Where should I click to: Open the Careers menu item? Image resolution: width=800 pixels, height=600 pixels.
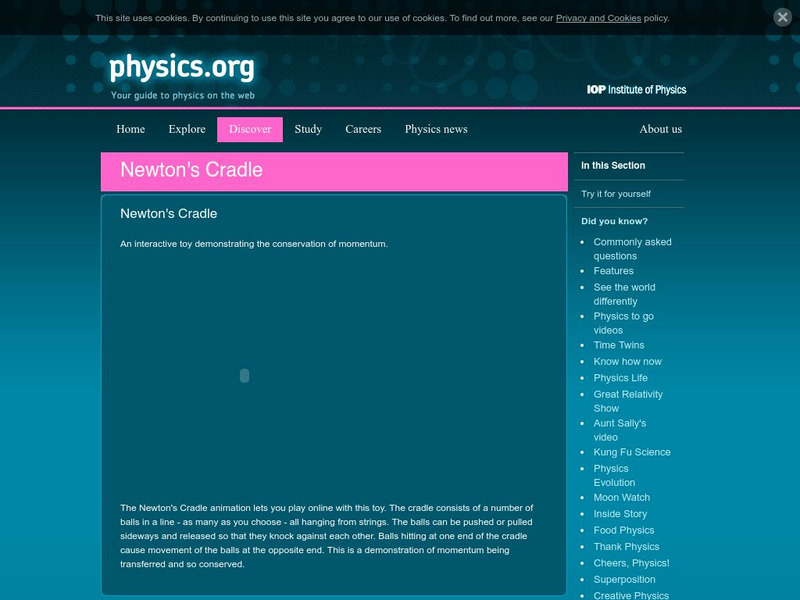tap(363, 129)
